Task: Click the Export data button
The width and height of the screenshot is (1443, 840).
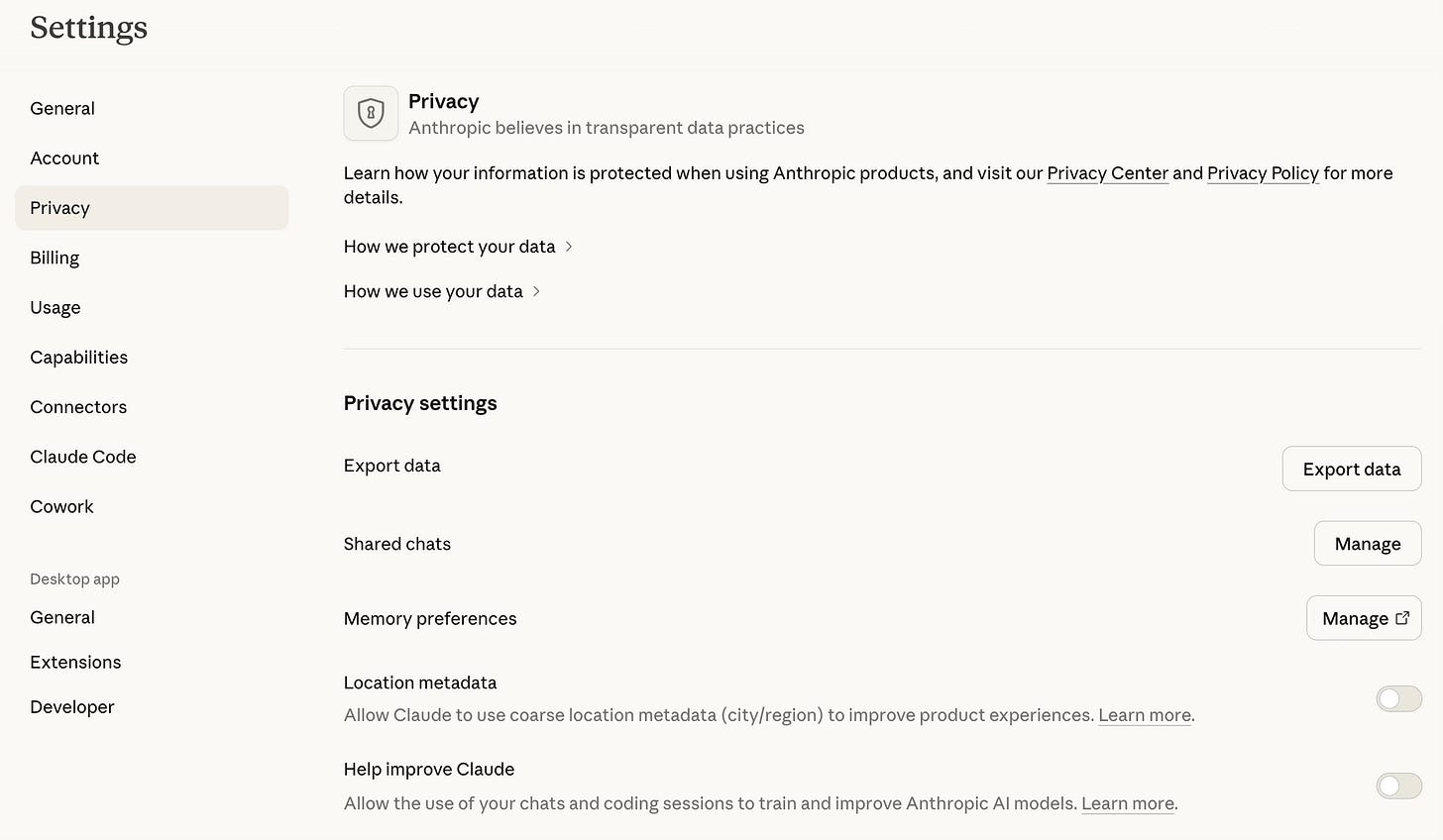Action: pos(1352,469)
